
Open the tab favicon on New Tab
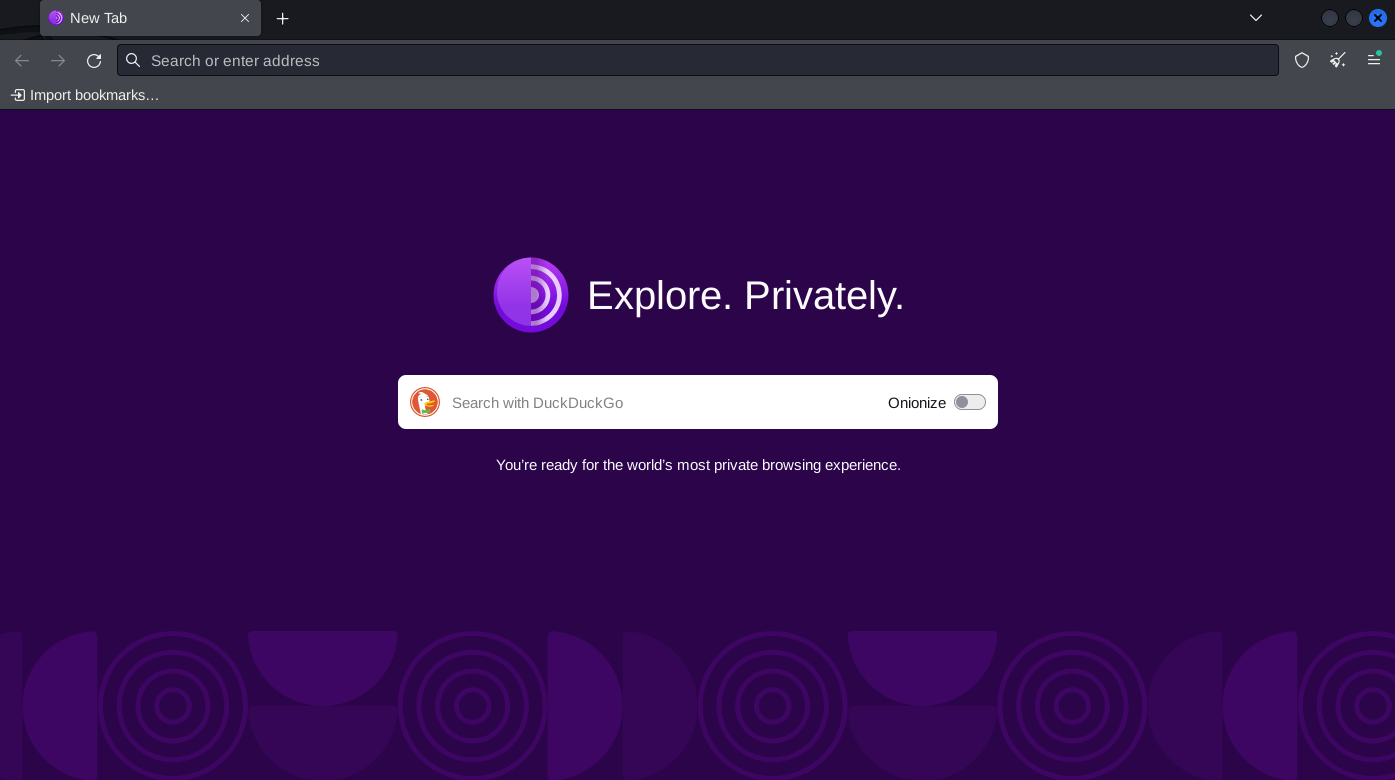pos(57,18)
